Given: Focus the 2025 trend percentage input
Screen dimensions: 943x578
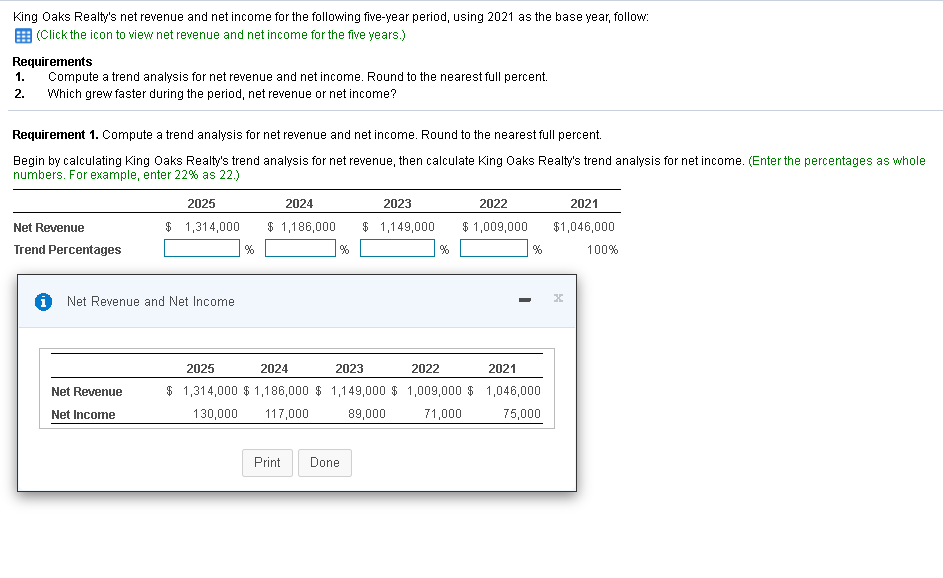Looking at the screenshot, I should tap(202, 248).
